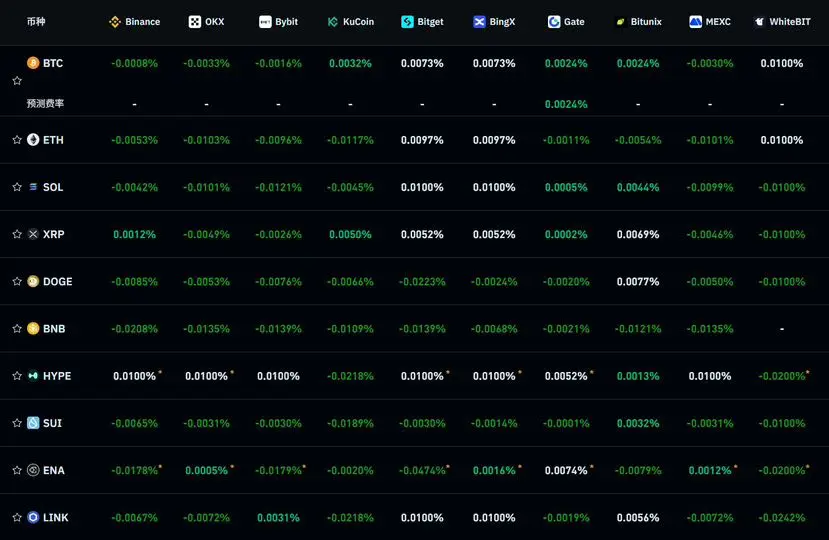Open the ETH symbol name
This screenshot has width=829, height=540.
point(53,140)
